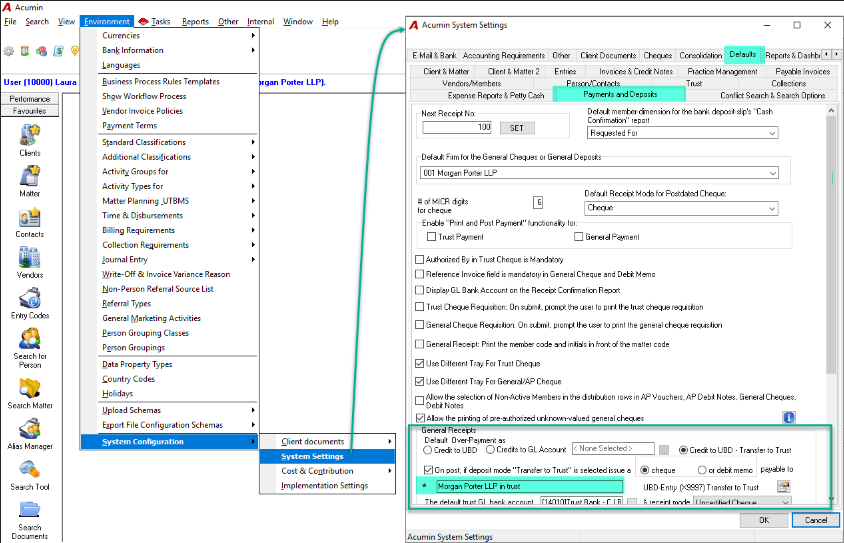Select Credits to GL Account radio button
844x543 pixels.
click(490, 449)
